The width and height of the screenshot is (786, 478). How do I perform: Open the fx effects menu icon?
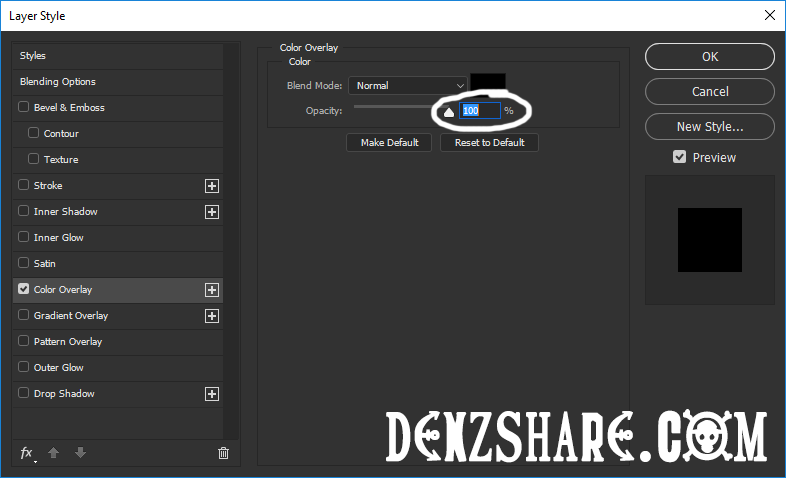point(27,453)
